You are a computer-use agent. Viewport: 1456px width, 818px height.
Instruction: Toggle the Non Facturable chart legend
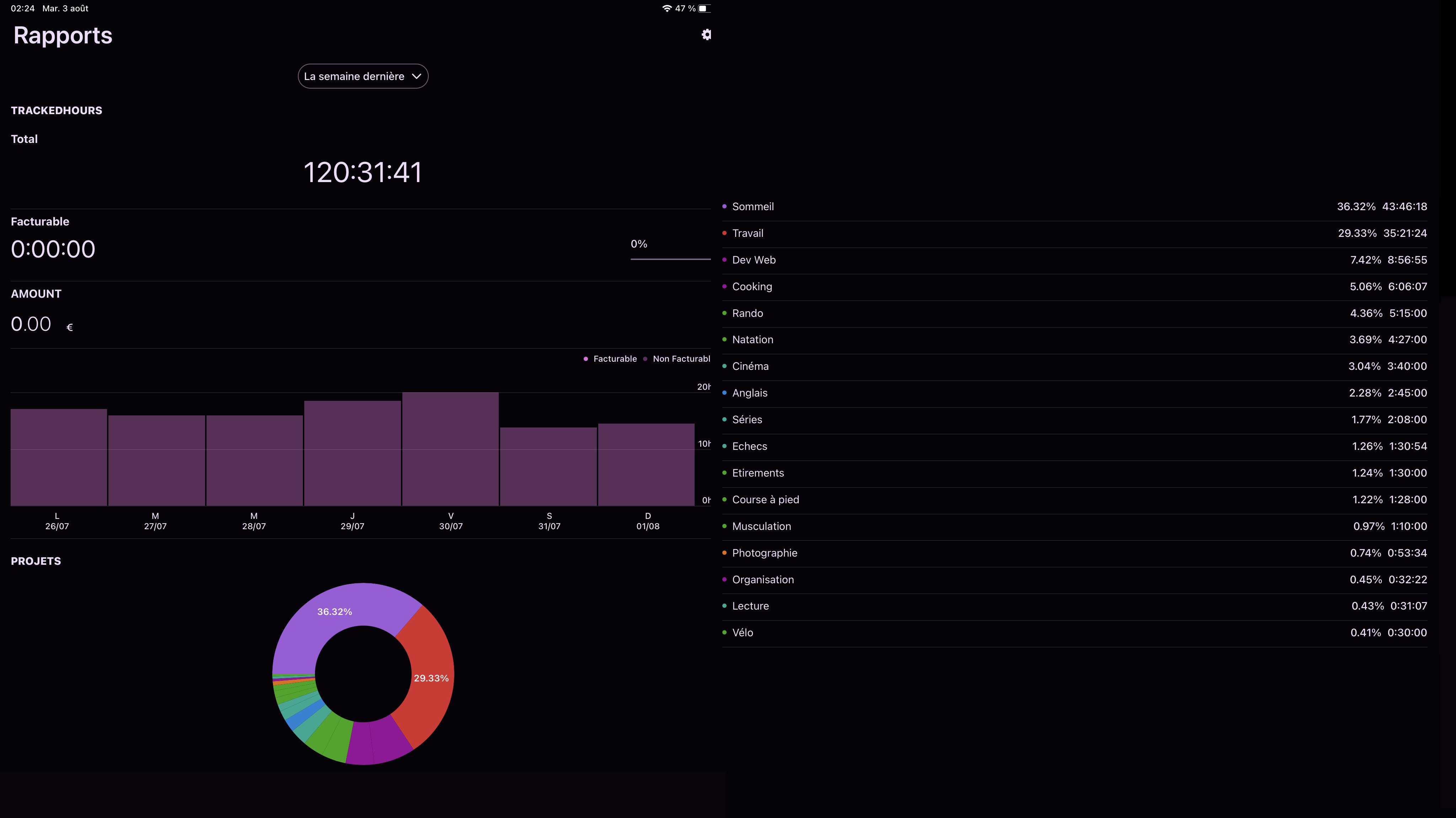coord(676,358)
